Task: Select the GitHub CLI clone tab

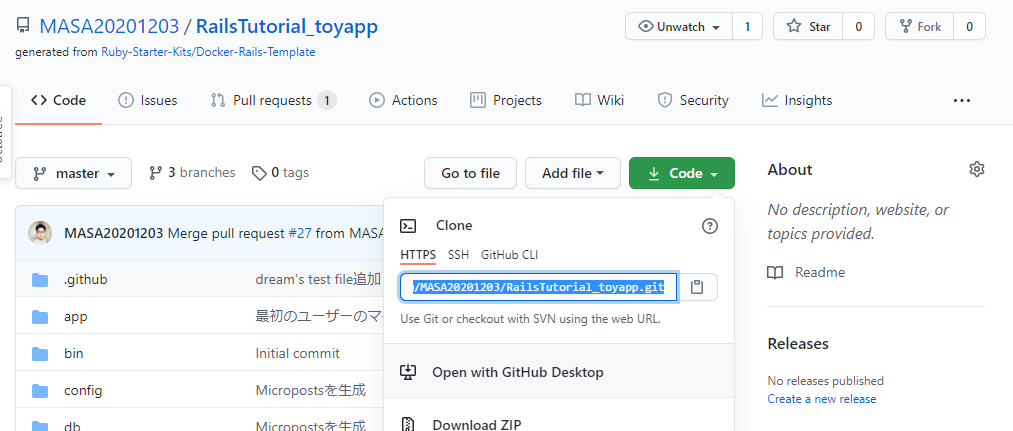Action: (x=510, y=255)
